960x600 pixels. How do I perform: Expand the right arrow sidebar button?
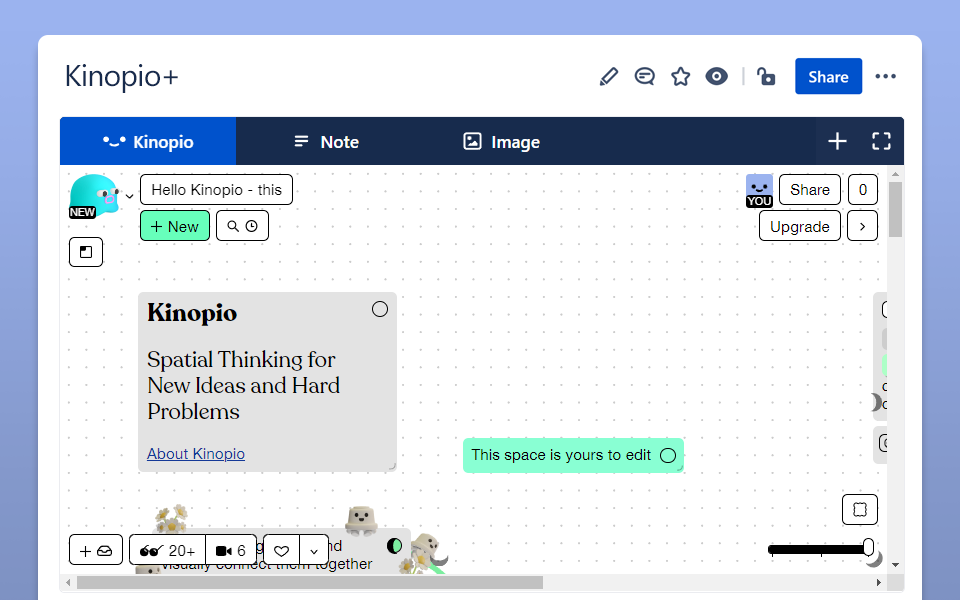862,226
